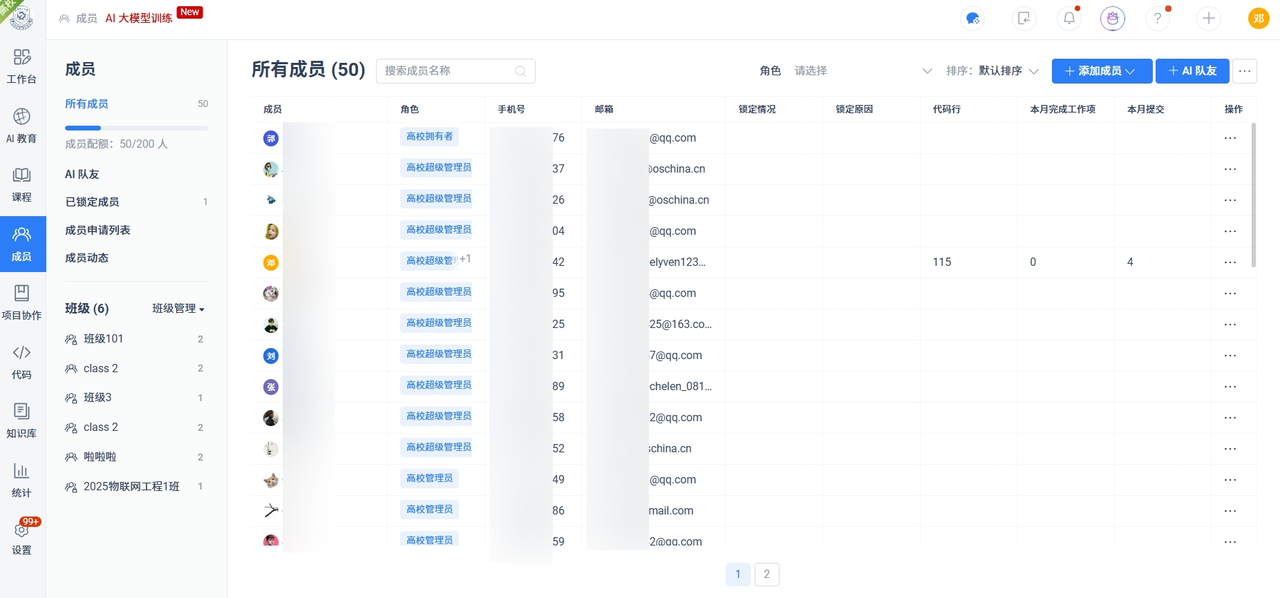Click the AI 队友 button
1280x598 pixels.
pos(1192,71)
